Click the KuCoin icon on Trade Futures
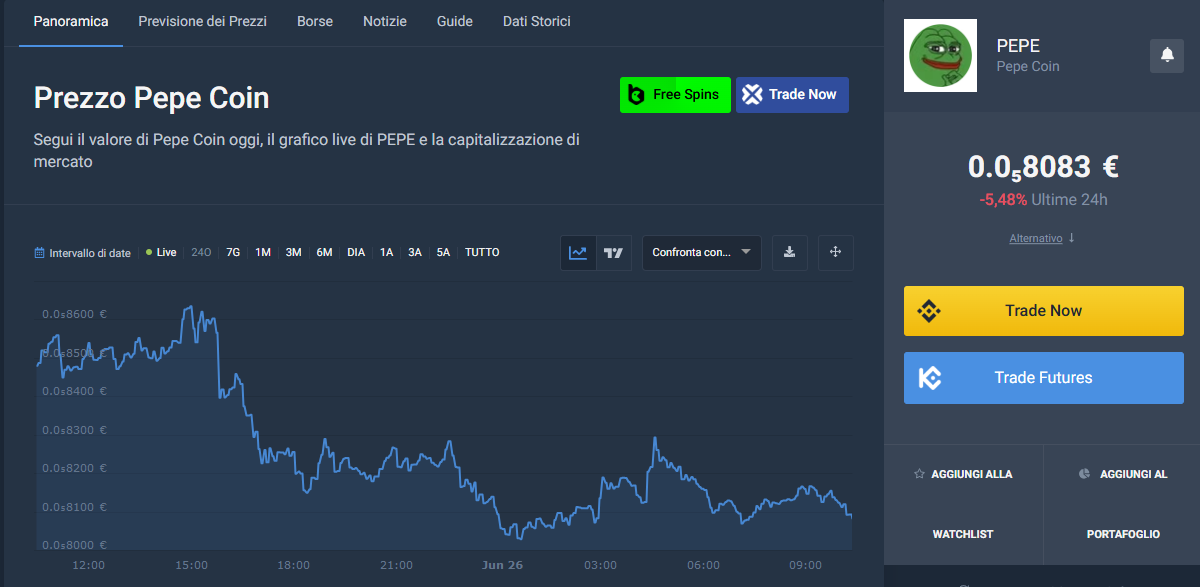Image resolution: width=1200 pixels, height=587 pixels. coord(931,377)
